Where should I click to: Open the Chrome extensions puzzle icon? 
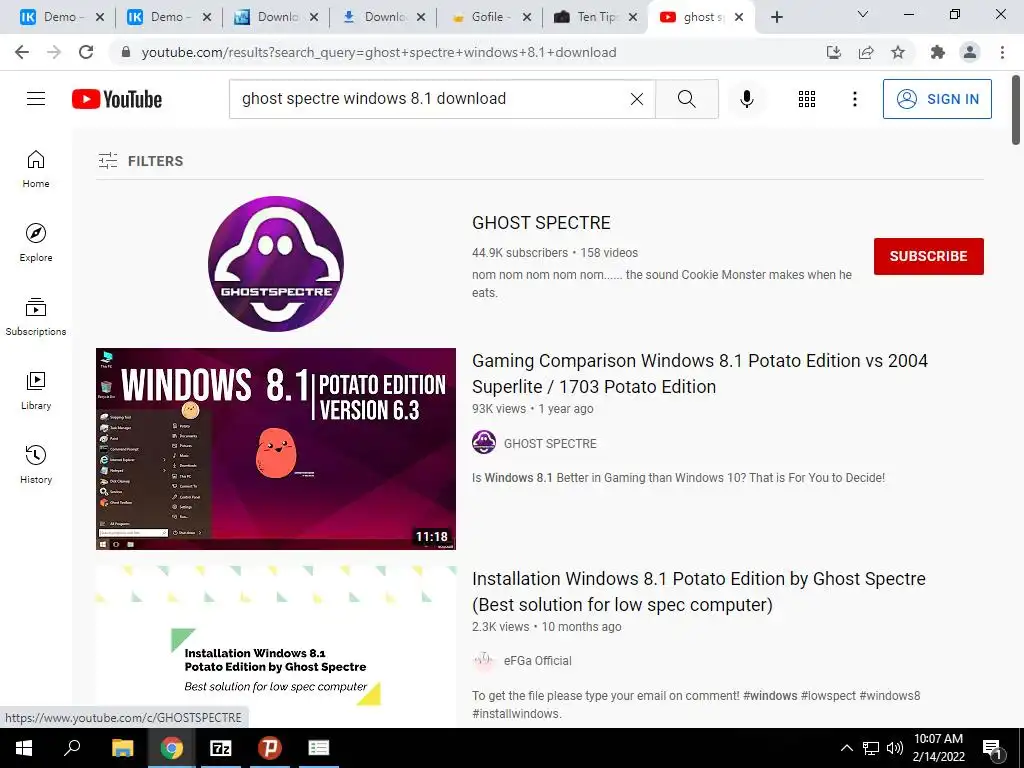pyautogui.click(x=938, y=52)
